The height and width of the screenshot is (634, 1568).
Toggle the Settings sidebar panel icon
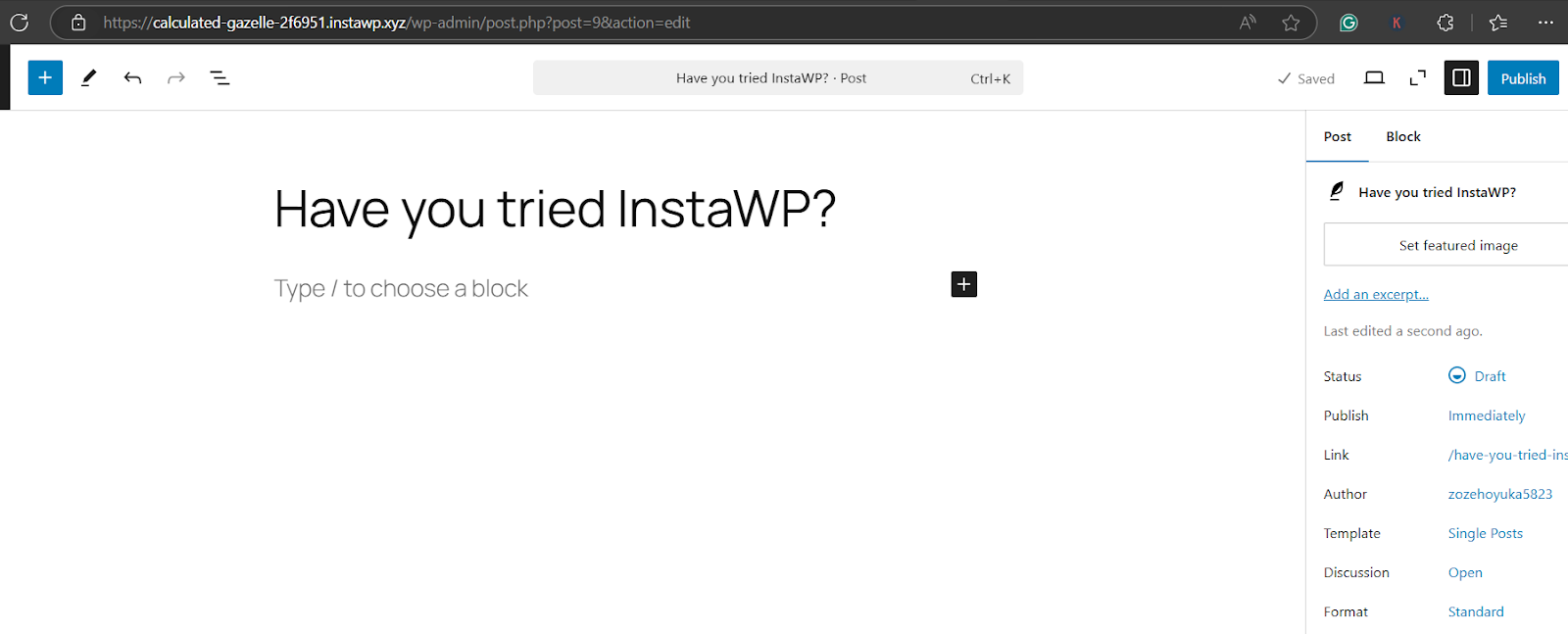(x=1461, y=77)
